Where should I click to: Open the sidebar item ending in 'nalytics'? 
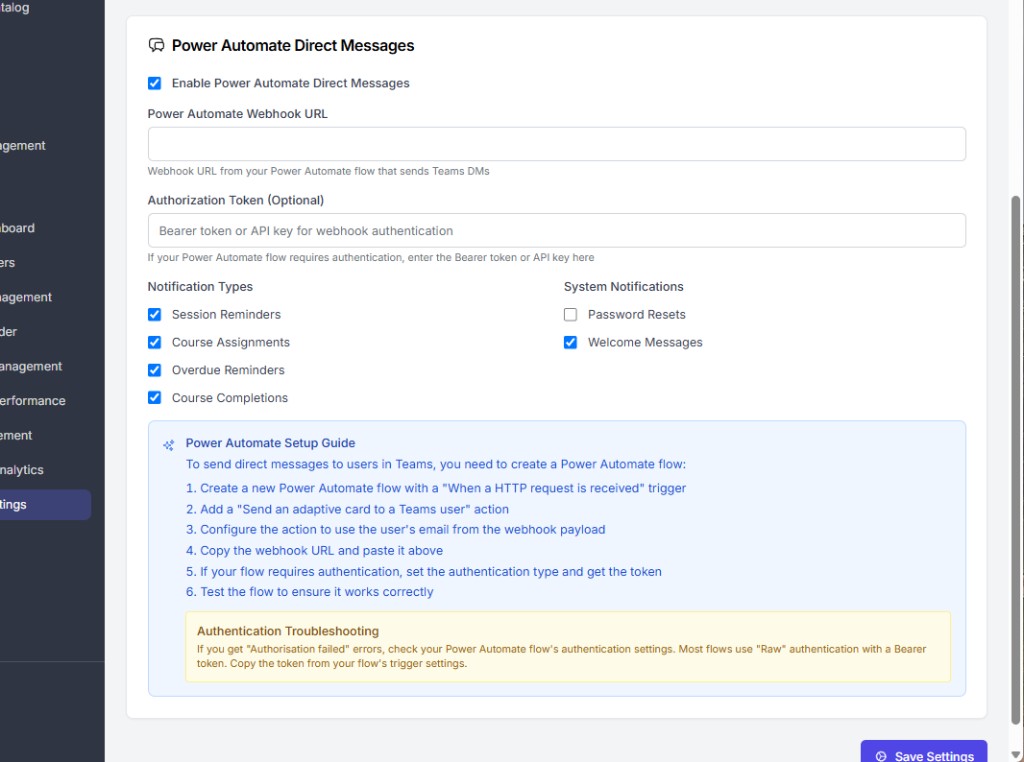click(x=22, y=470)
